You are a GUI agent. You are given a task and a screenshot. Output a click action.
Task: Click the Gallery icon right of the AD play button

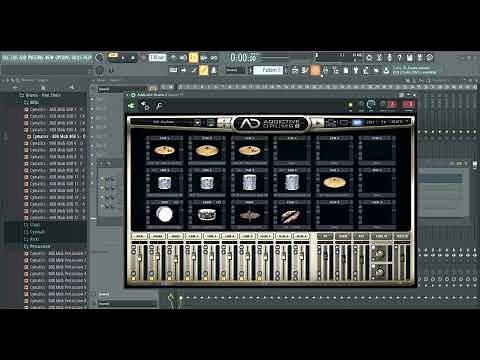pyautogui.click(x=331, y=123)
